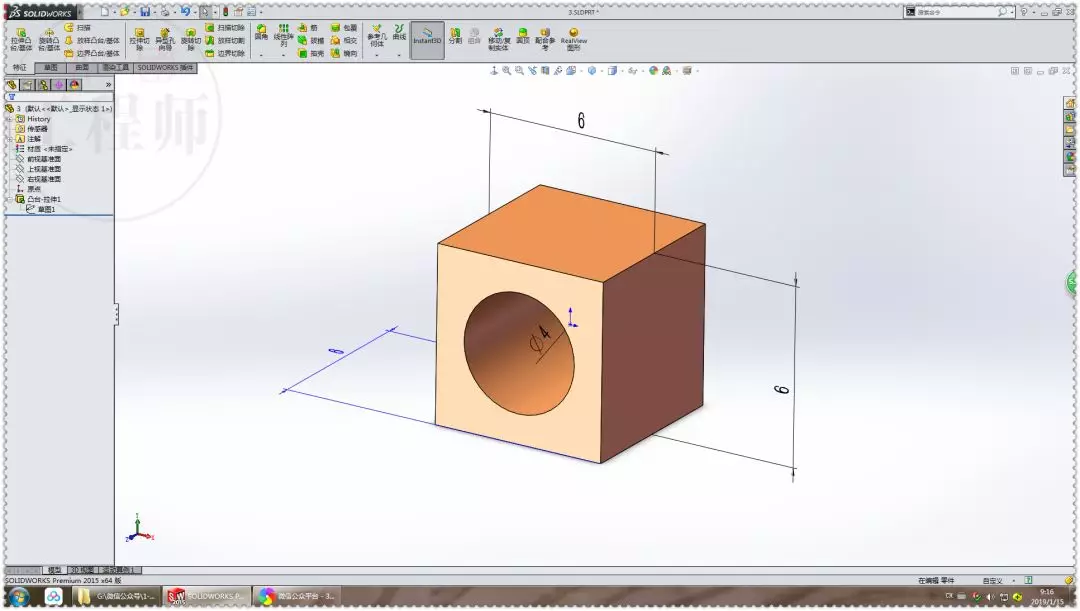Open the Windows Start button
Viewport: 1080px width, 611px height.
point(19,597)
